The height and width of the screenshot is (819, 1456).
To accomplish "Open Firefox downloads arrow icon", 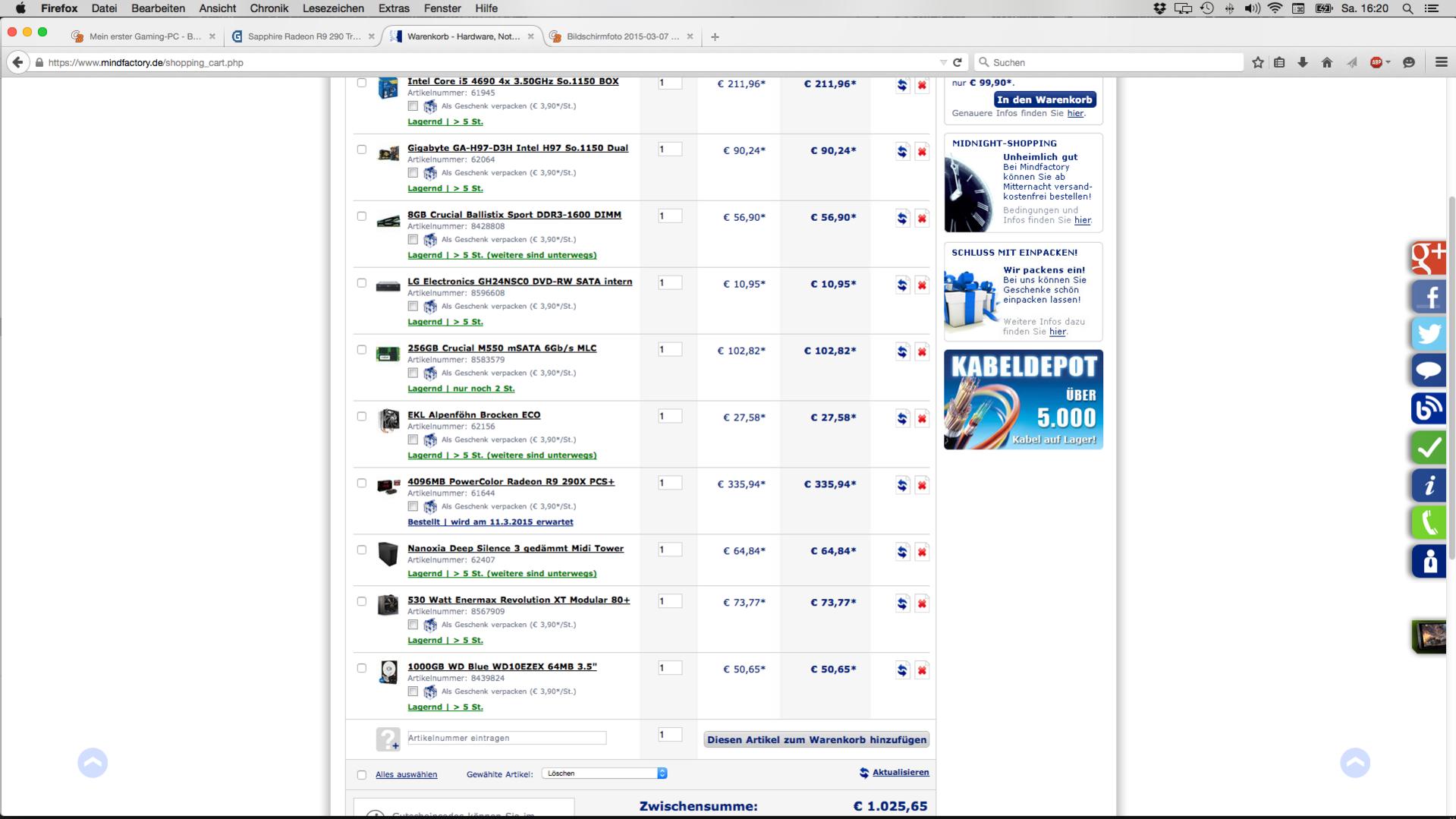I will 1303,62.
